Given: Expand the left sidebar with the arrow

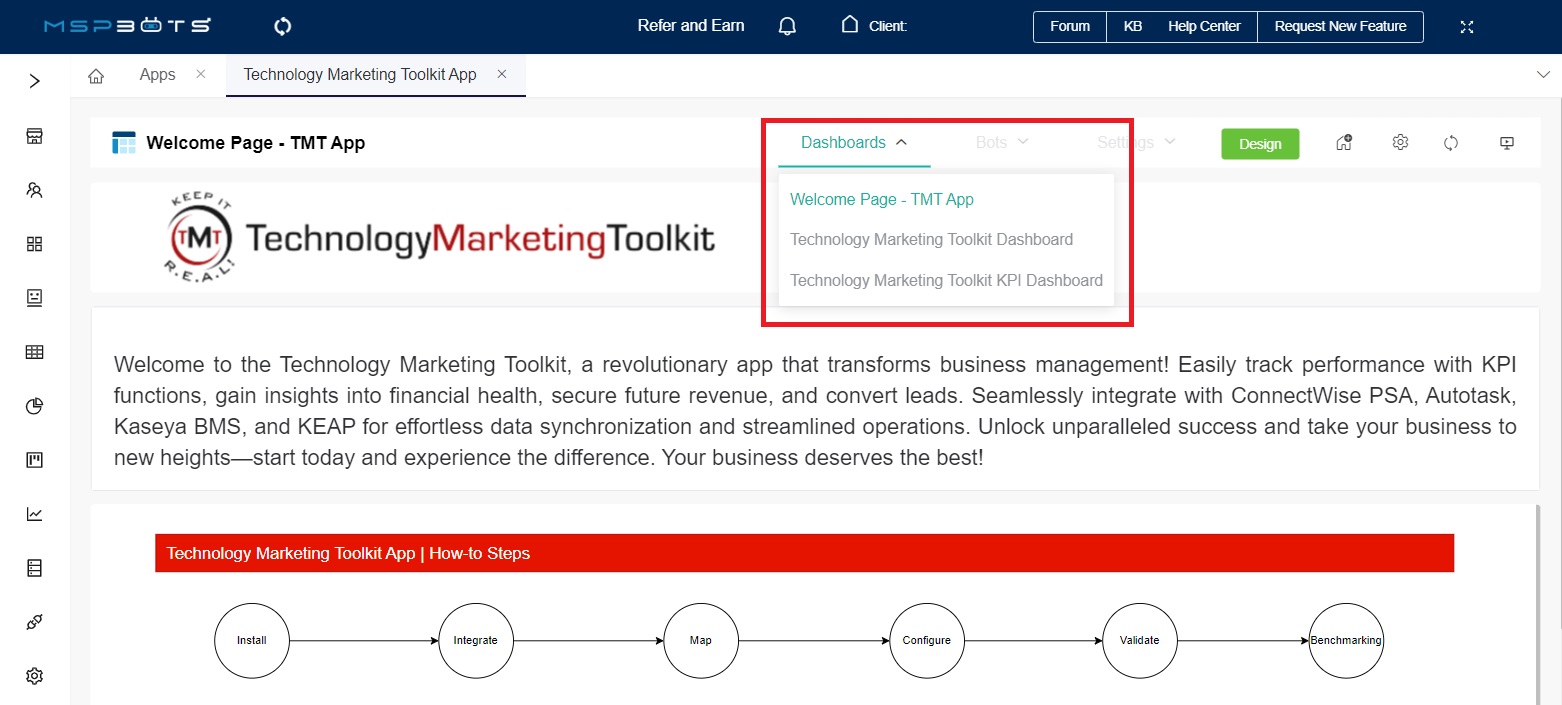Looking at the screenshot, I should pos(35,81).
